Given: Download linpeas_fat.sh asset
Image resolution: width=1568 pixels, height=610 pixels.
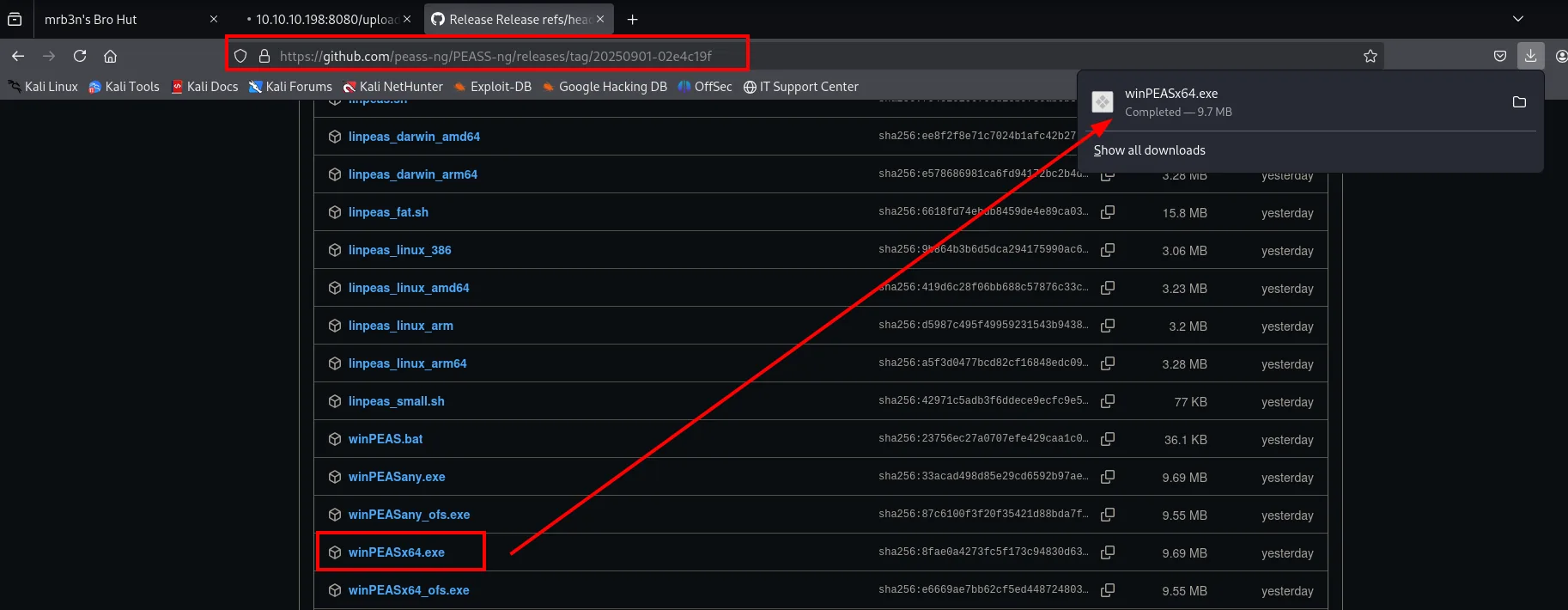Looking at the screenshot, I should (x=388, y=212).
